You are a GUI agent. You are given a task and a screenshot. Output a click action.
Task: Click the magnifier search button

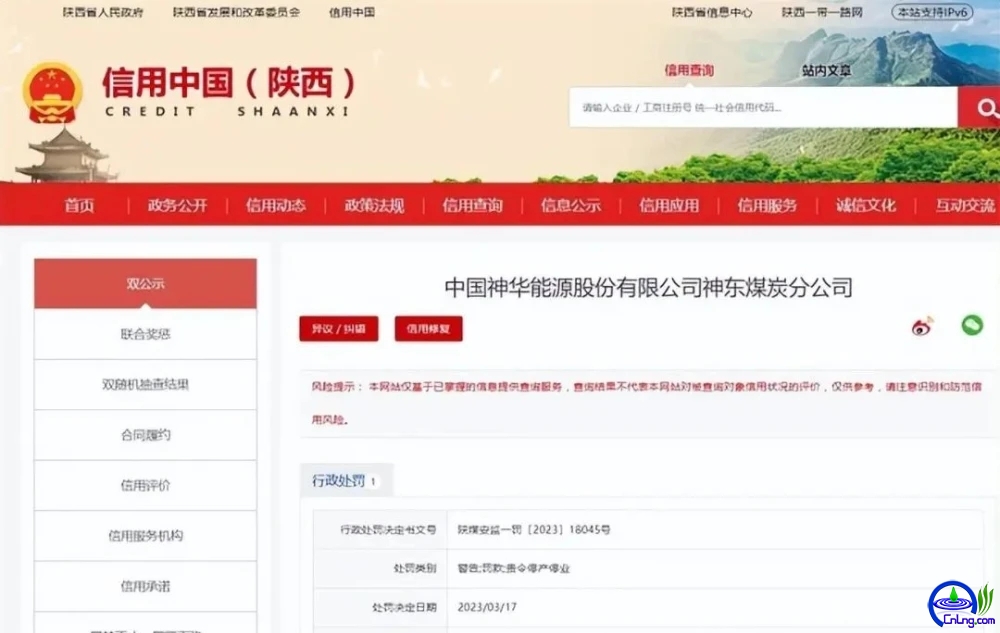click(x=980, y=108)
